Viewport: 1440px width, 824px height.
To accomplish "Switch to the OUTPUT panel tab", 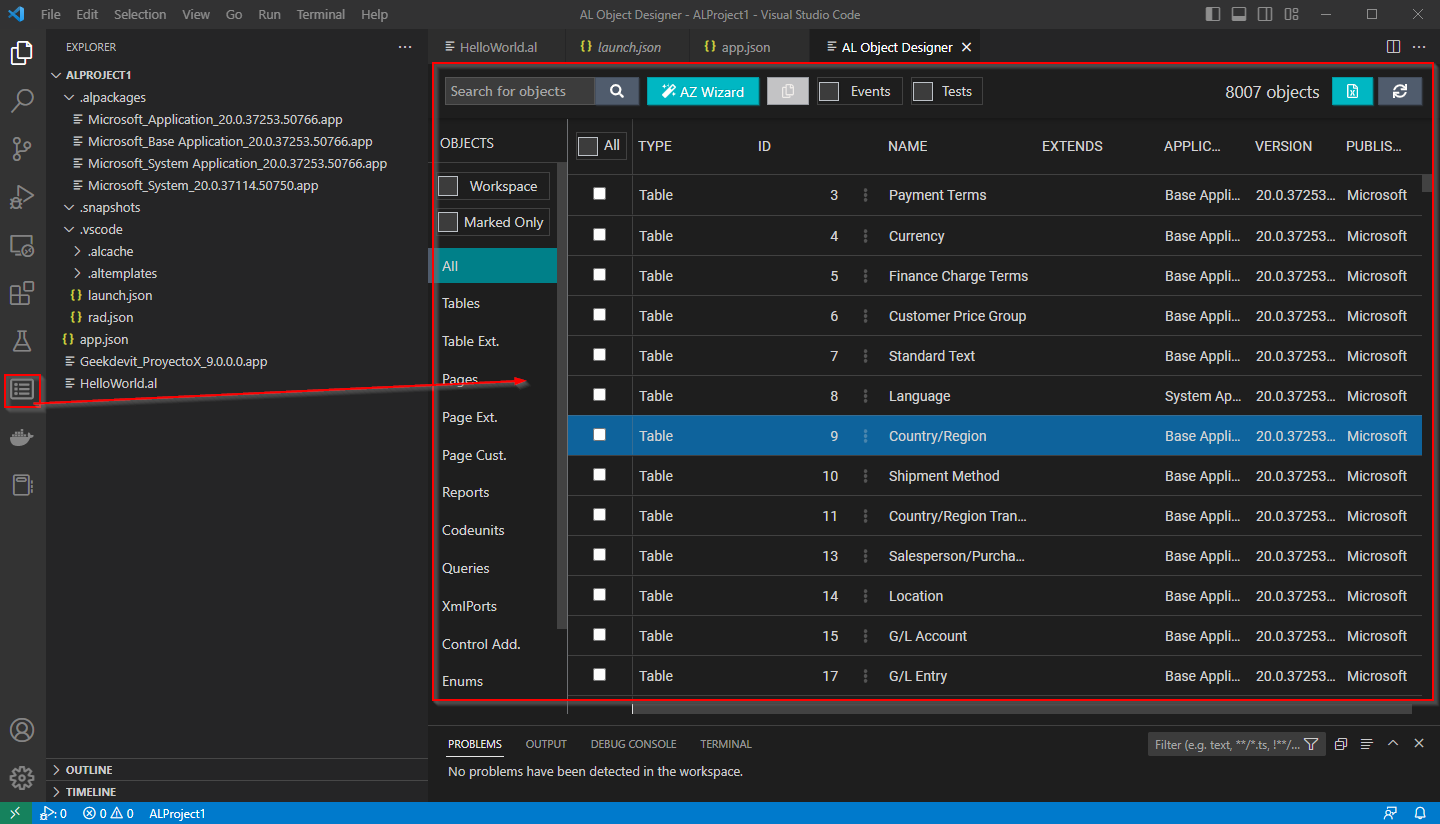I will click(546, 744).
